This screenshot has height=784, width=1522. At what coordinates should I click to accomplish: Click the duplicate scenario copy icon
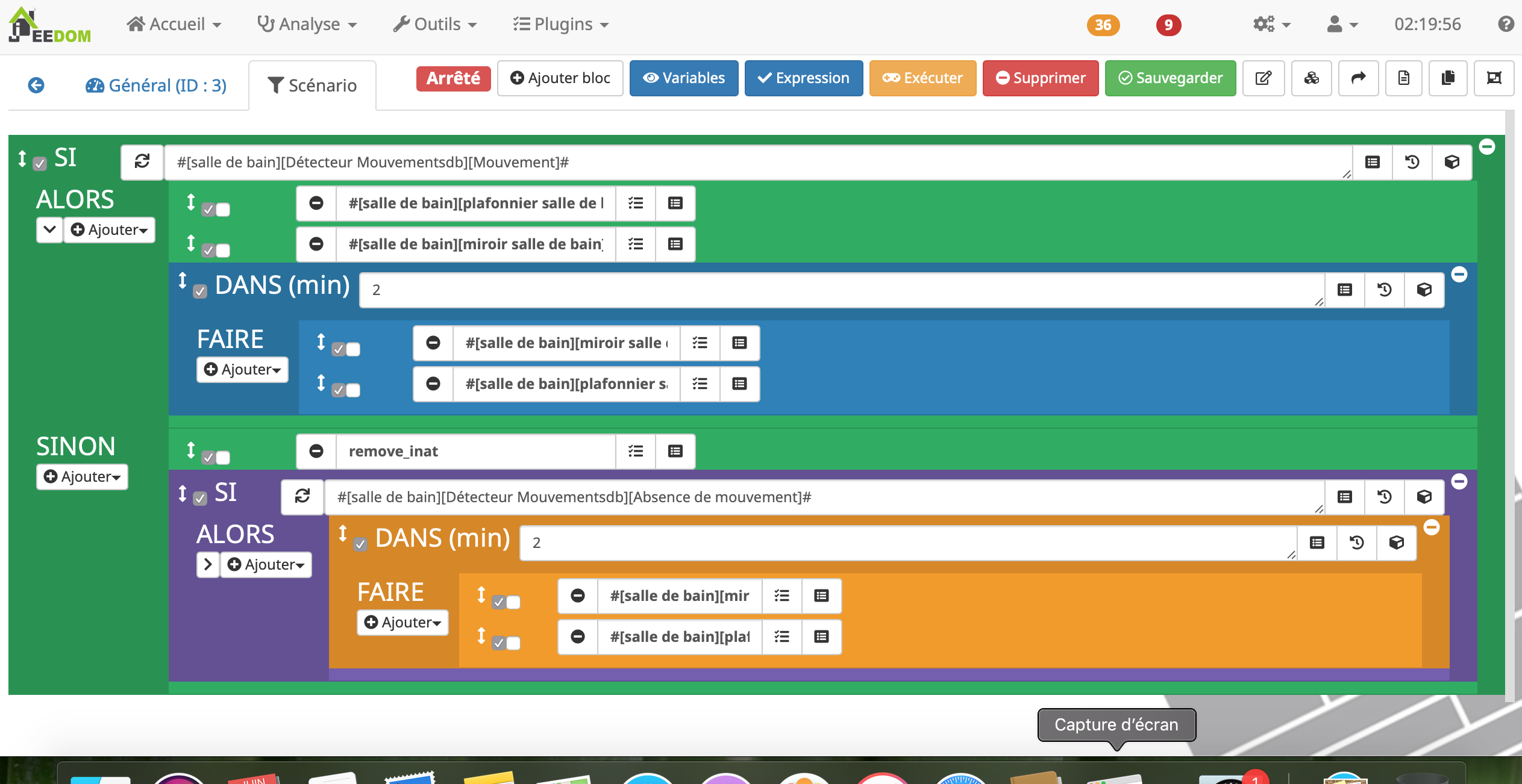(1448, 78)
